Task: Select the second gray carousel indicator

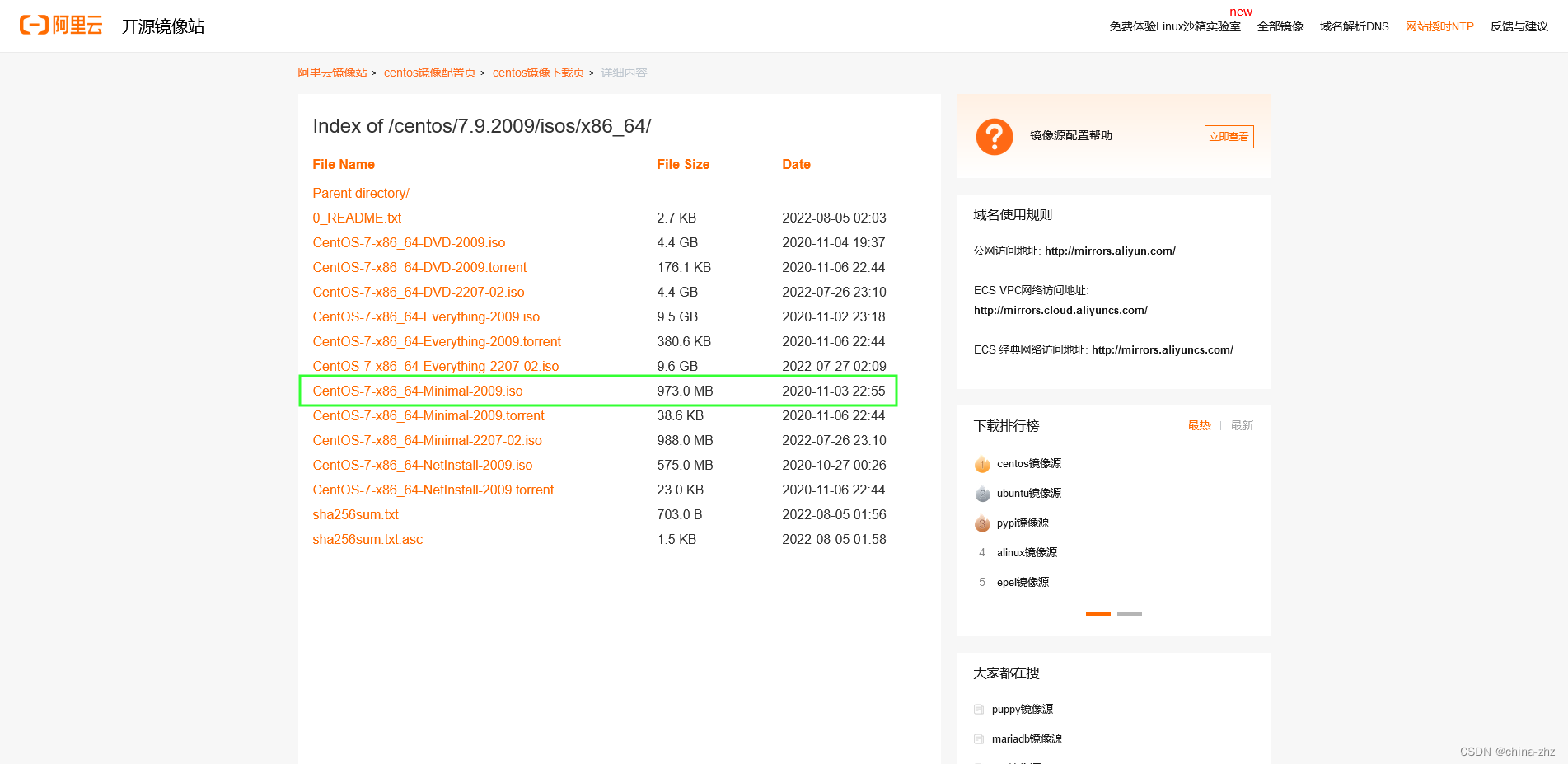Action: [1130, 613]
